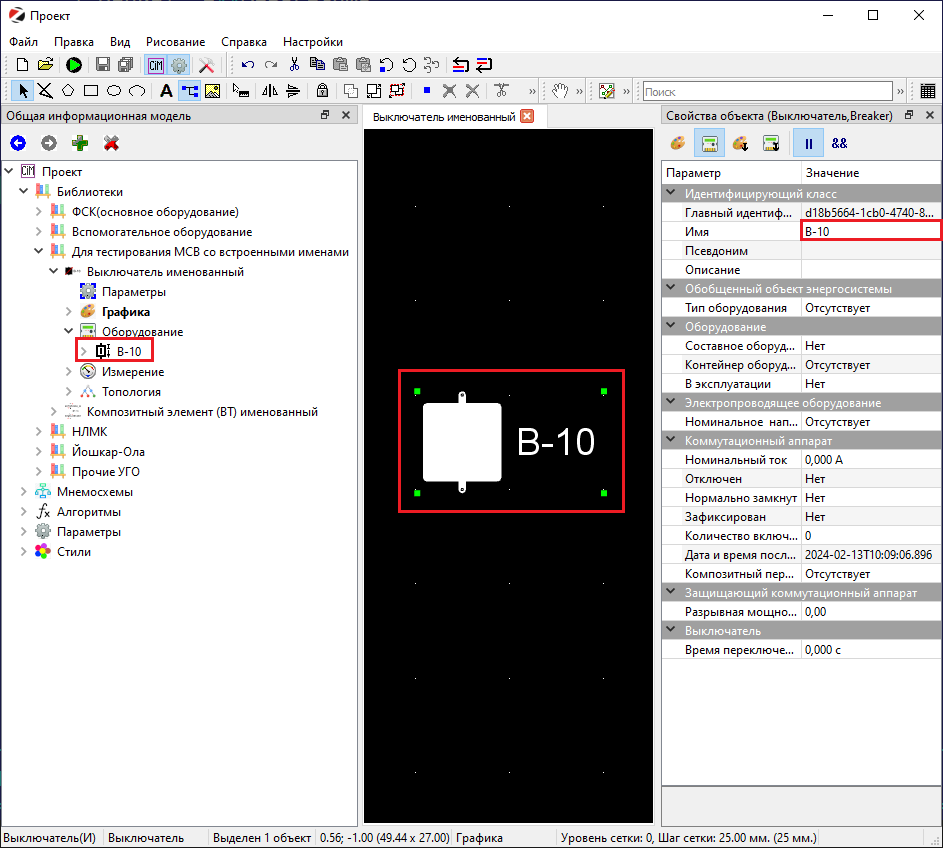
Task: Click the blue back arrow icon
Action: pos(17,144)
